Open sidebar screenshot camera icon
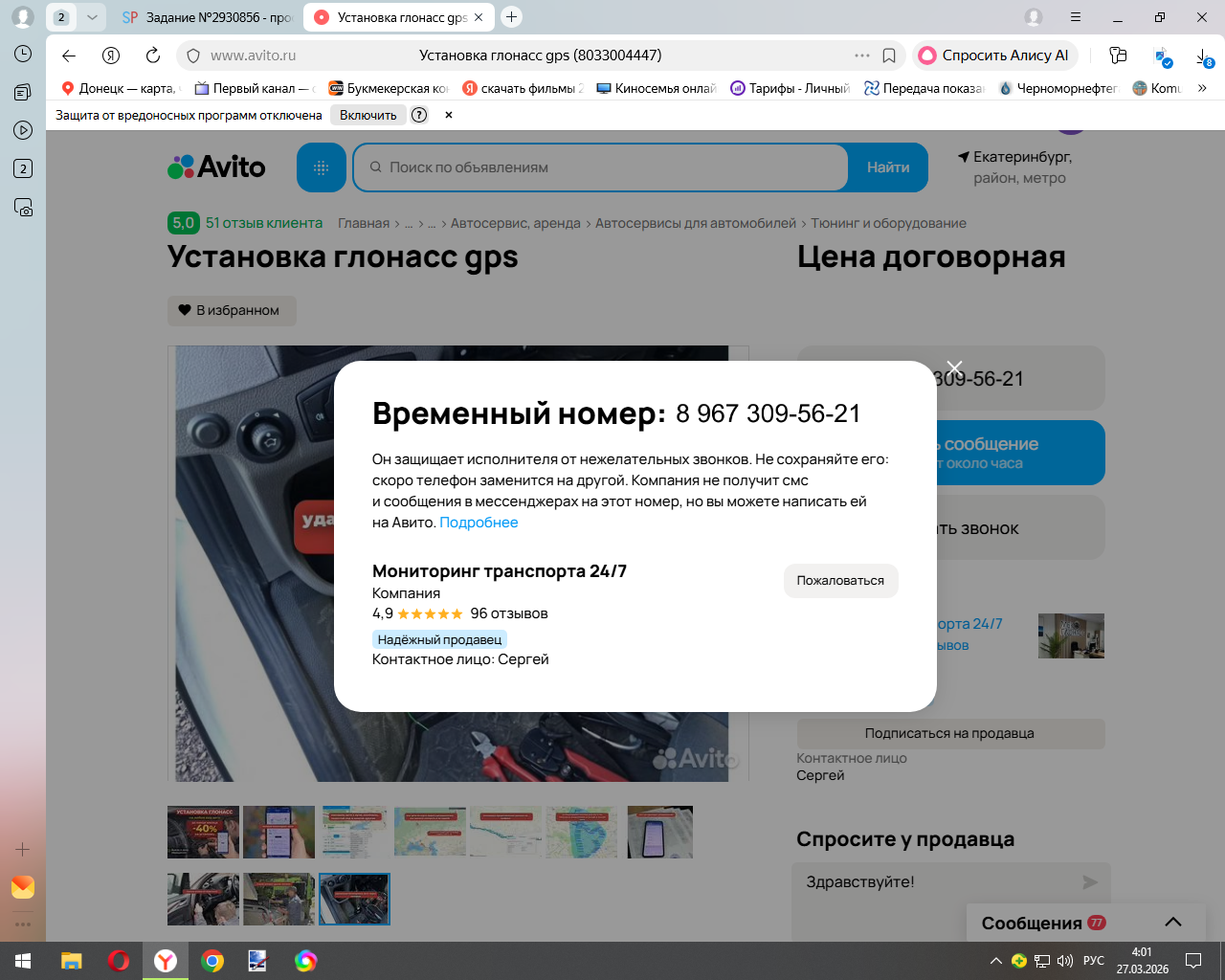 click(x=23, y=207)
